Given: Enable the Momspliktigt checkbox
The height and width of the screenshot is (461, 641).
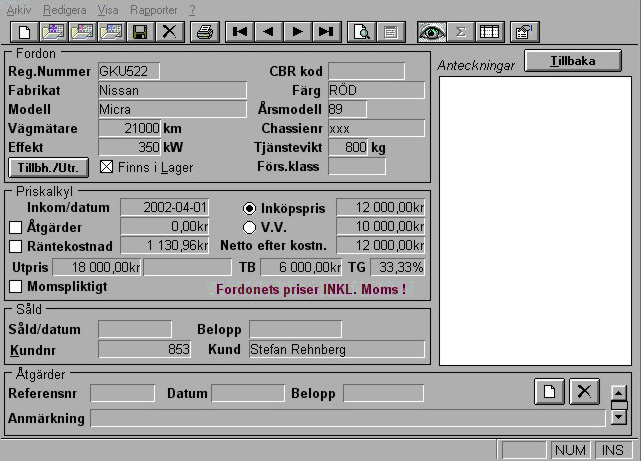Looking at the screenshot, I should (15, 287).
